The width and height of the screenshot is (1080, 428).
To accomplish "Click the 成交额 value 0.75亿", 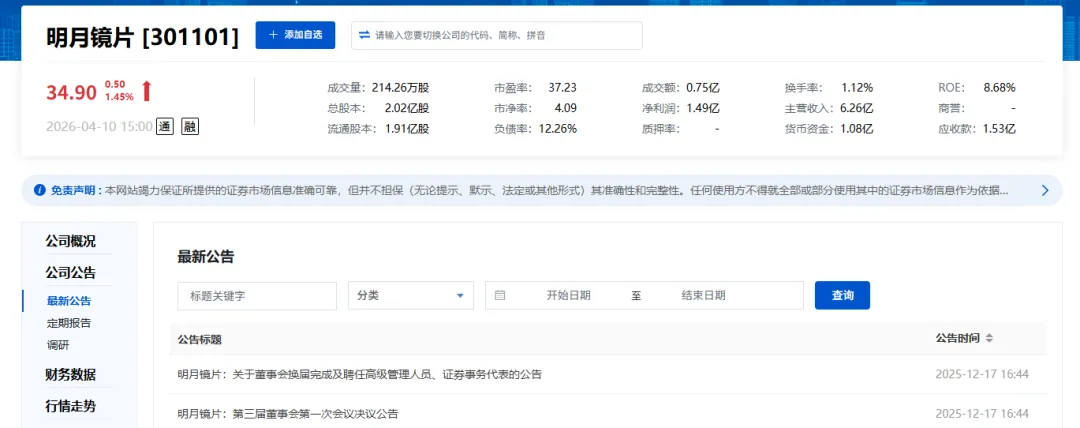I will 703,88.
